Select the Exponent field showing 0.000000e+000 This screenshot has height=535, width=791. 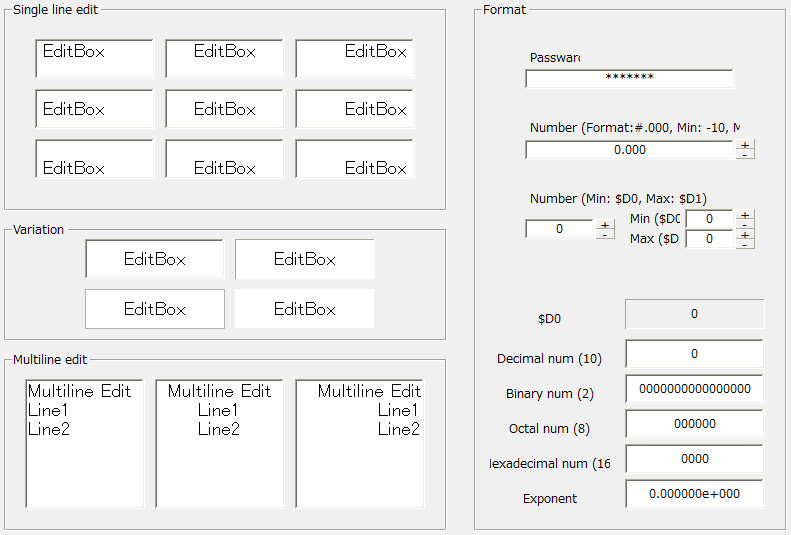pos(694,494)
